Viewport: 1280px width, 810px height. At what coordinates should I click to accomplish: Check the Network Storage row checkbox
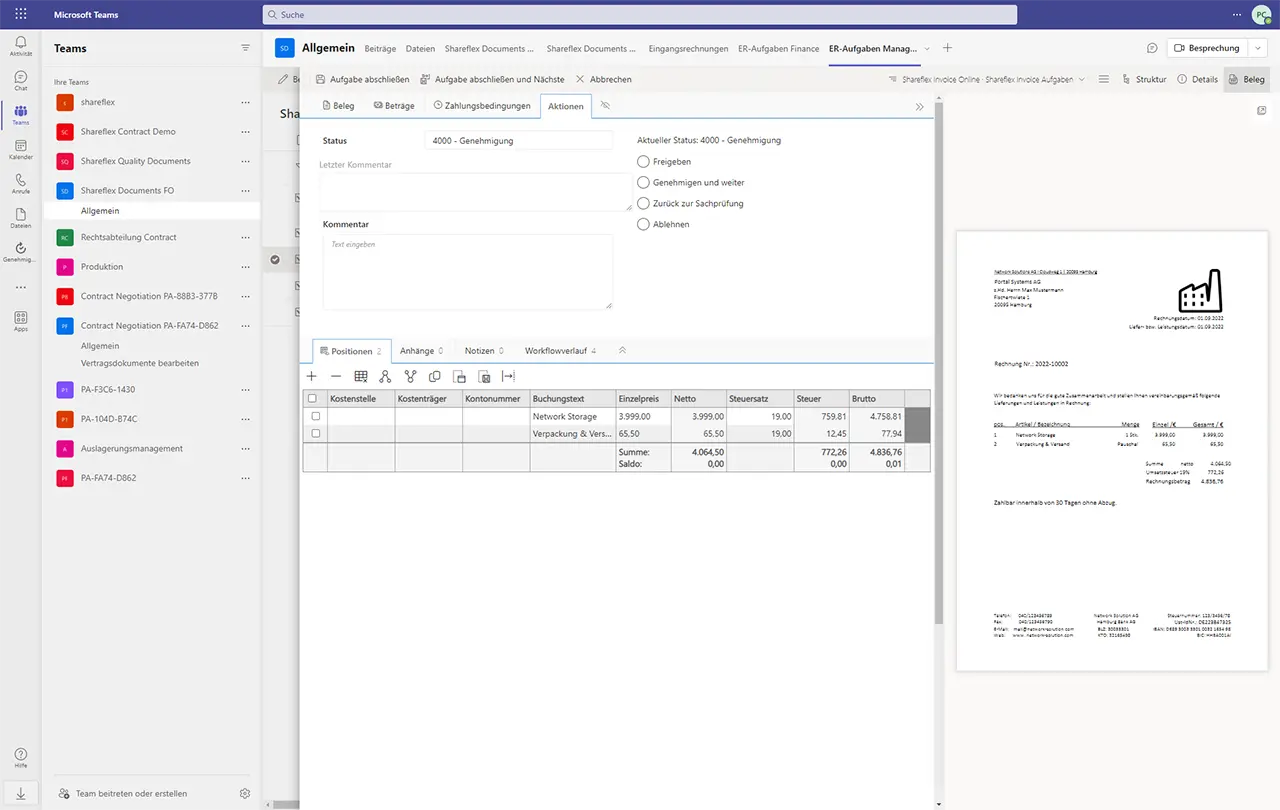pos(316,416)
